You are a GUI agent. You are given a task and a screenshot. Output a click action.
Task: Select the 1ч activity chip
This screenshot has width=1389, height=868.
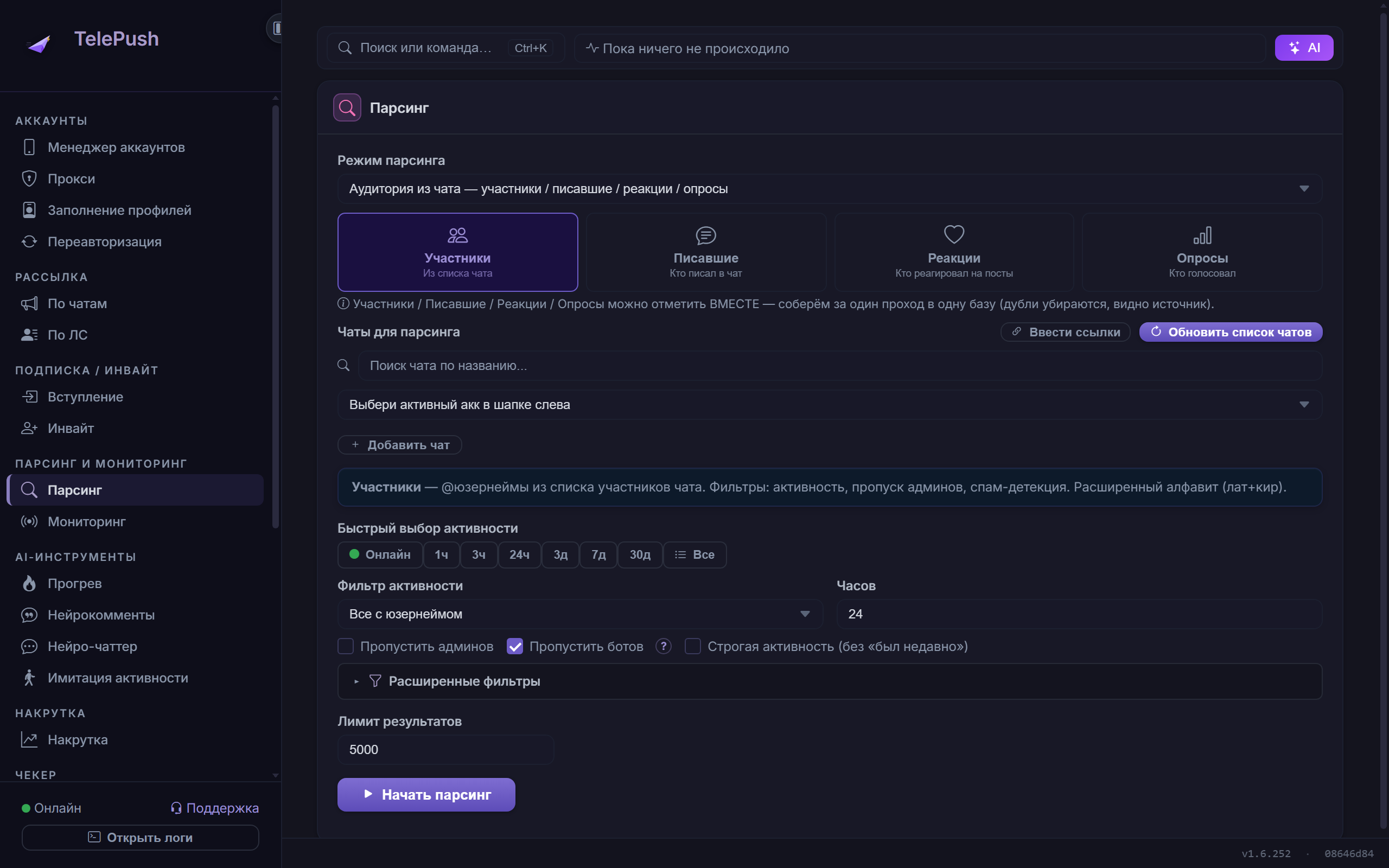(441, 554)
